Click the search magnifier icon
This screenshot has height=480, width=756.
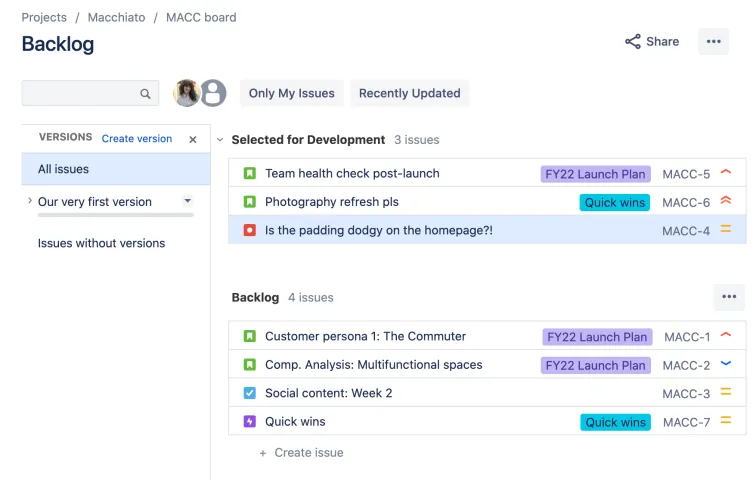[x=145, y=93]
